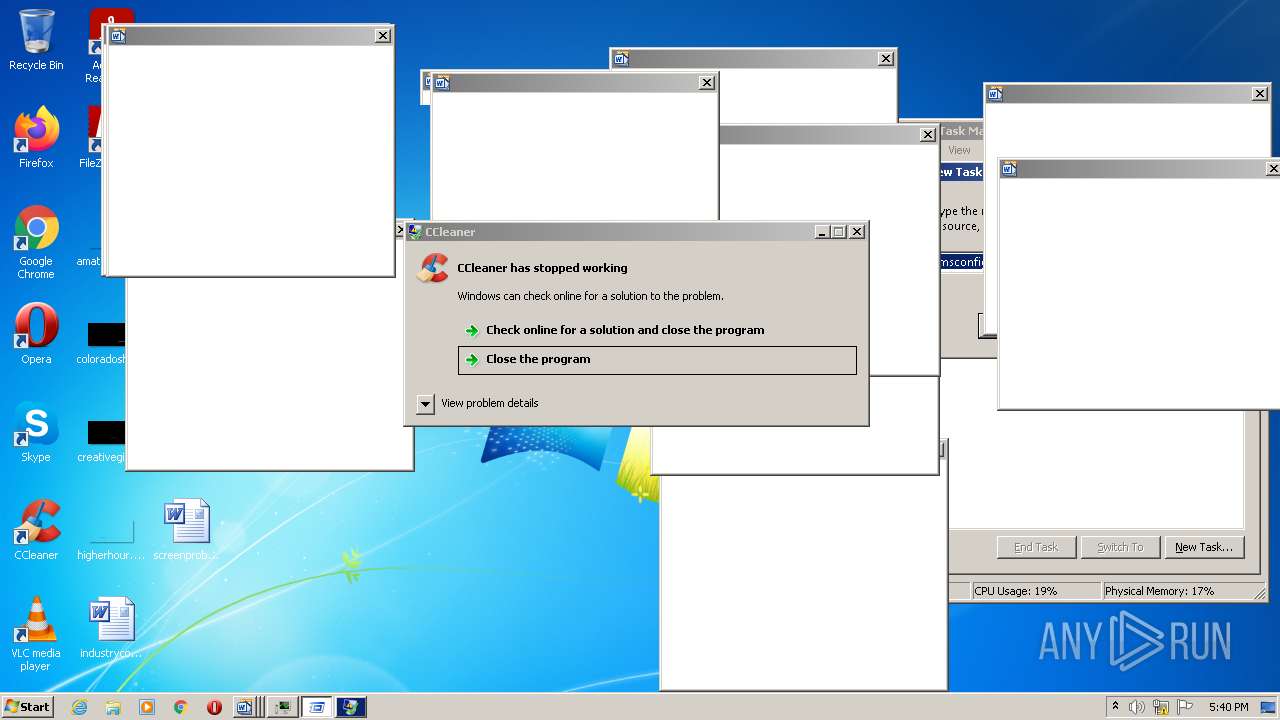
Task: Select the screenprob Word document icon
Action: (186, 530)
